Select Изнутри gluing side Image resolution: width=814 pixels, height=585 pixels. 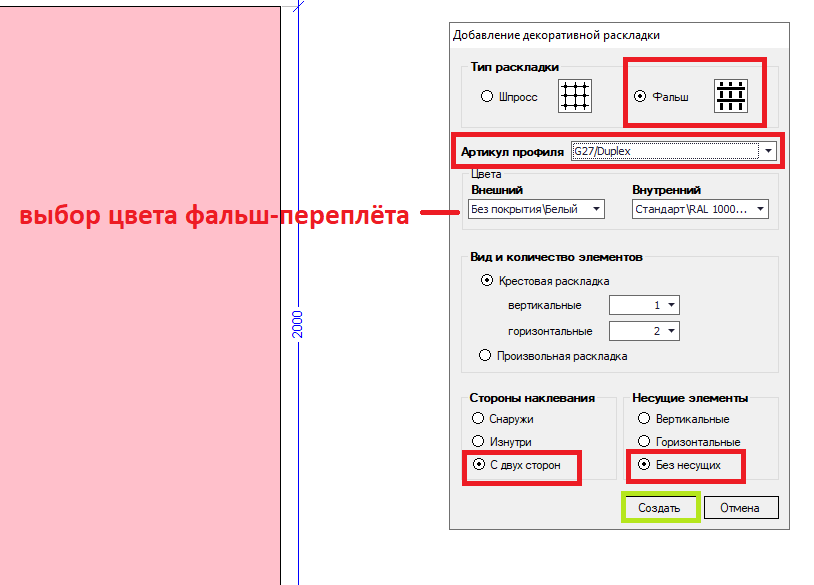[481, 441]
